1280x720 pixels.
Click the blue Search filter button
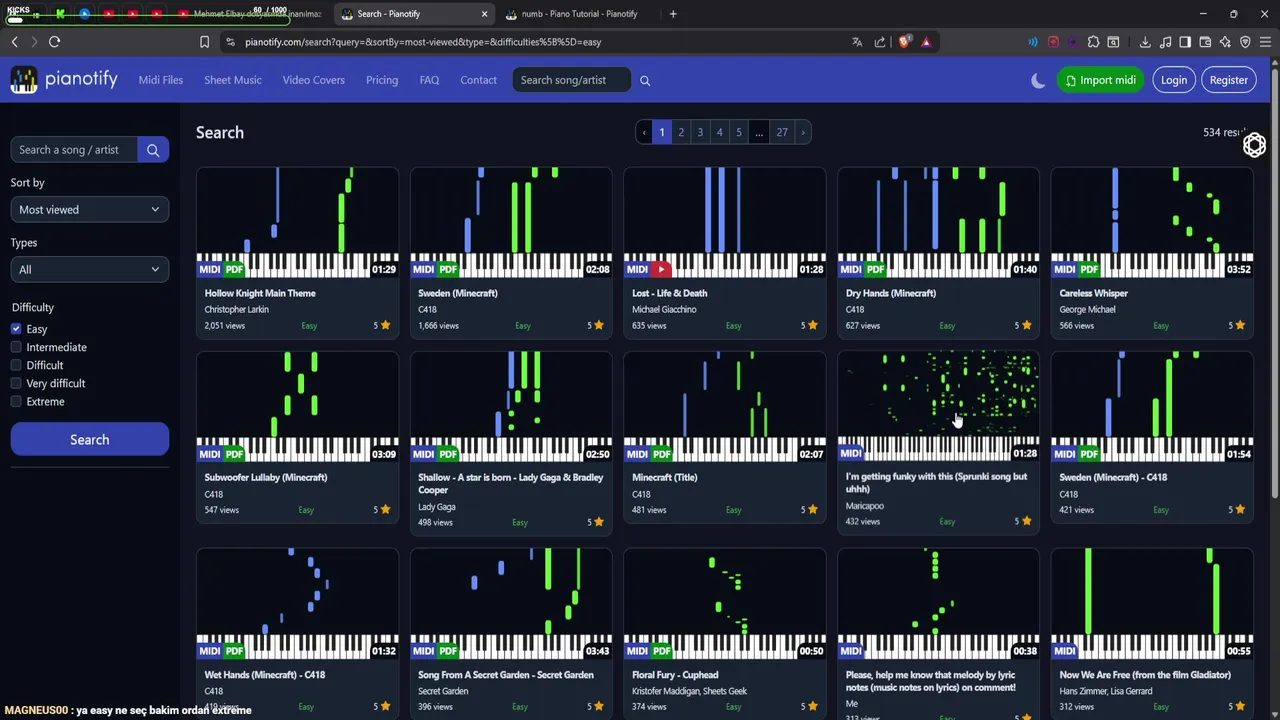tap(89, 440)
